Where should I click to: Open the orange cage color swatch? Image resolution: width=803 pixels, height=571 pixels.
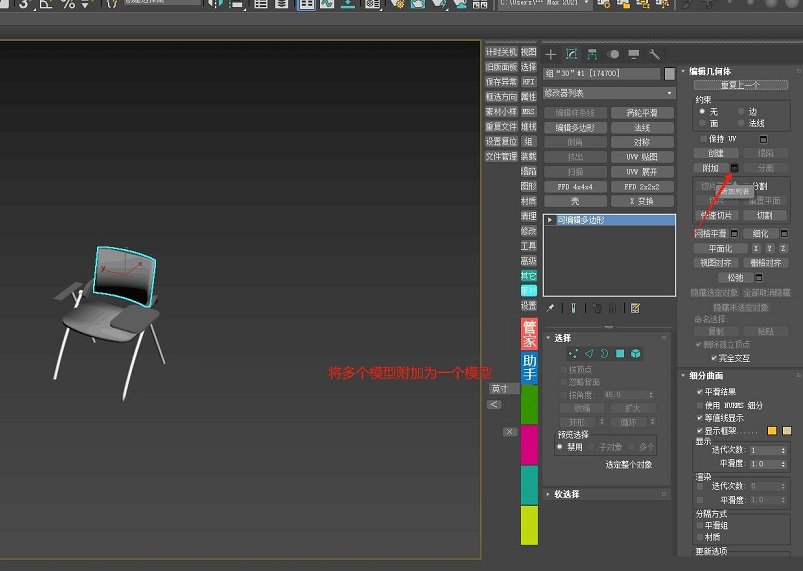[772, 431]
